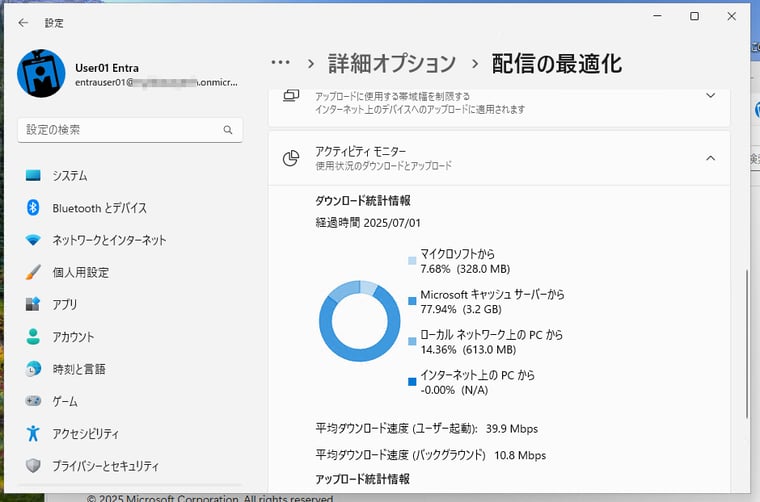The image size is (760, 502).
Task: Click the 14.36% (613.0 MB) value
Action: (x=468, y=349)
